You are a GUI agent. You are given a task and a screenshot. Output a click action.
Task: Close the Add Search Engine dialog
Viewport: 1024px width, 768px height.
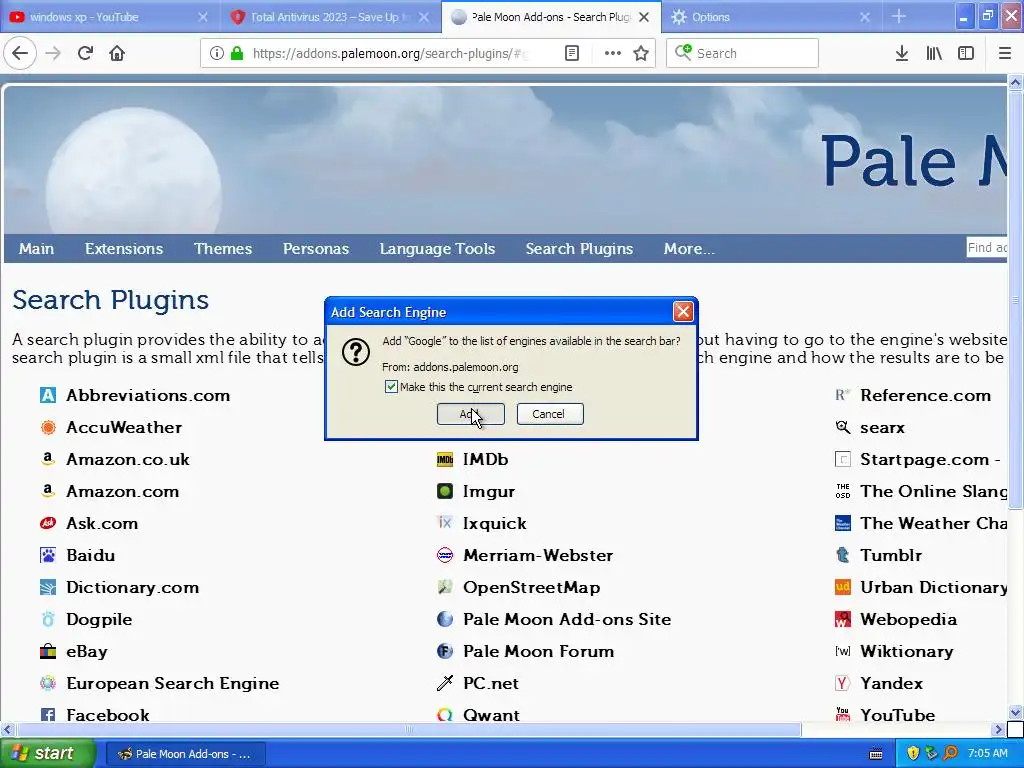[683, 312]
